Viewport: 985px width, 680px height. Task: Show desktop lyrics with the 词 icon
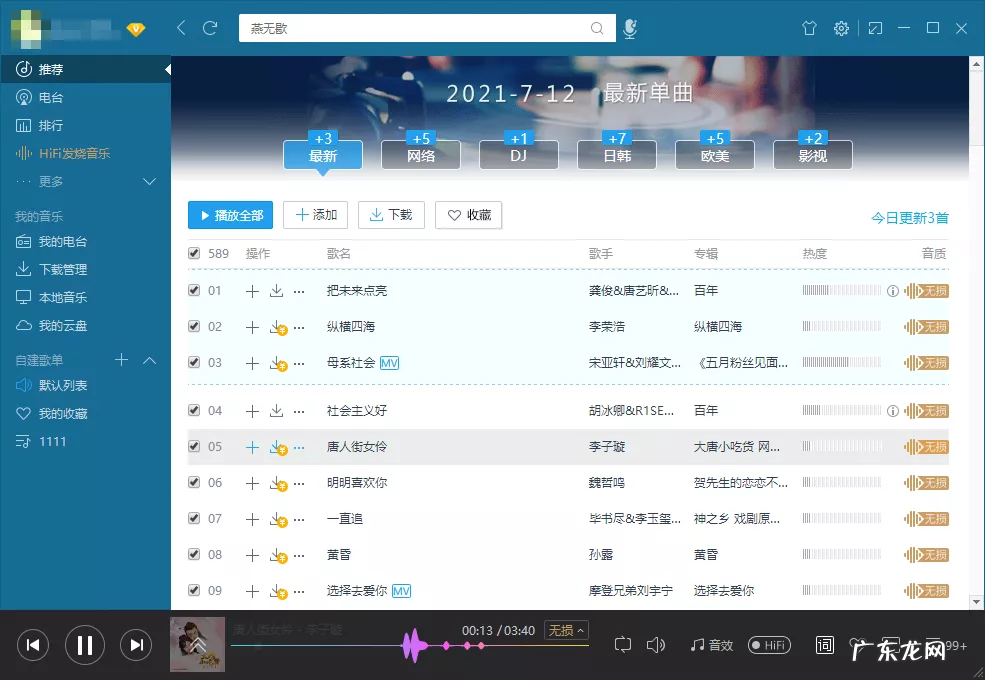pyautogui.click(x=824, y=645)
